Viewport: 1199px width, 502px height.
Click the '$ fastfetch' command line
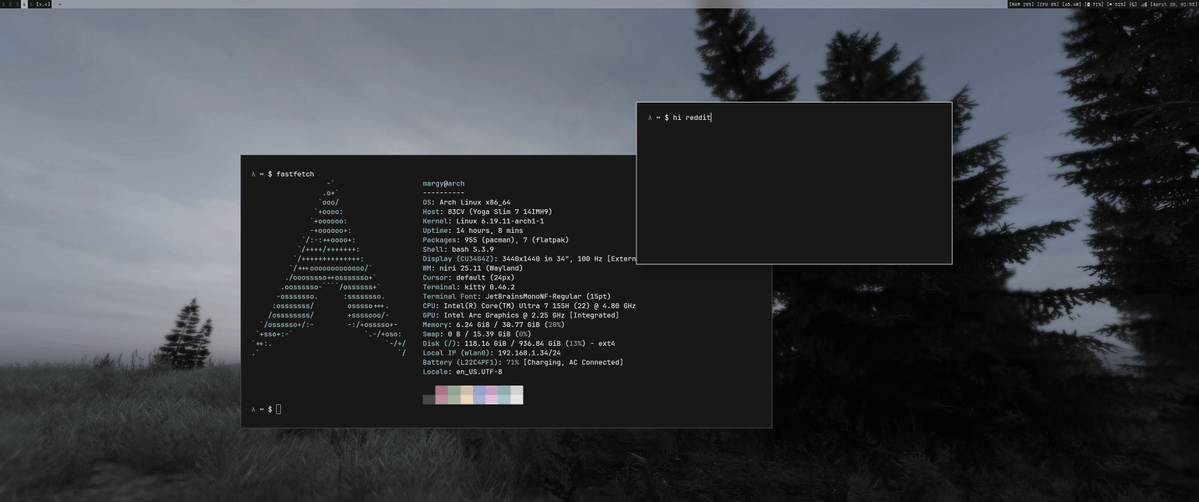point(282,174)
